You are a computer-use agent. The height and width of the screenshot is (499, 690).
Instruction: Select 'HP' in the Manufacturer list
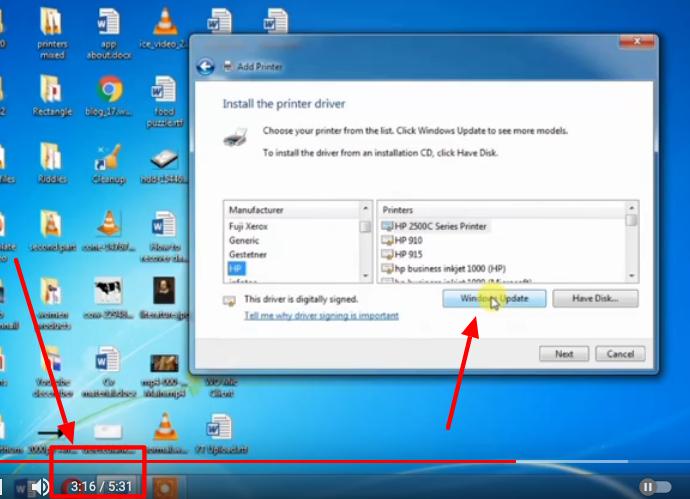point(236,268)
